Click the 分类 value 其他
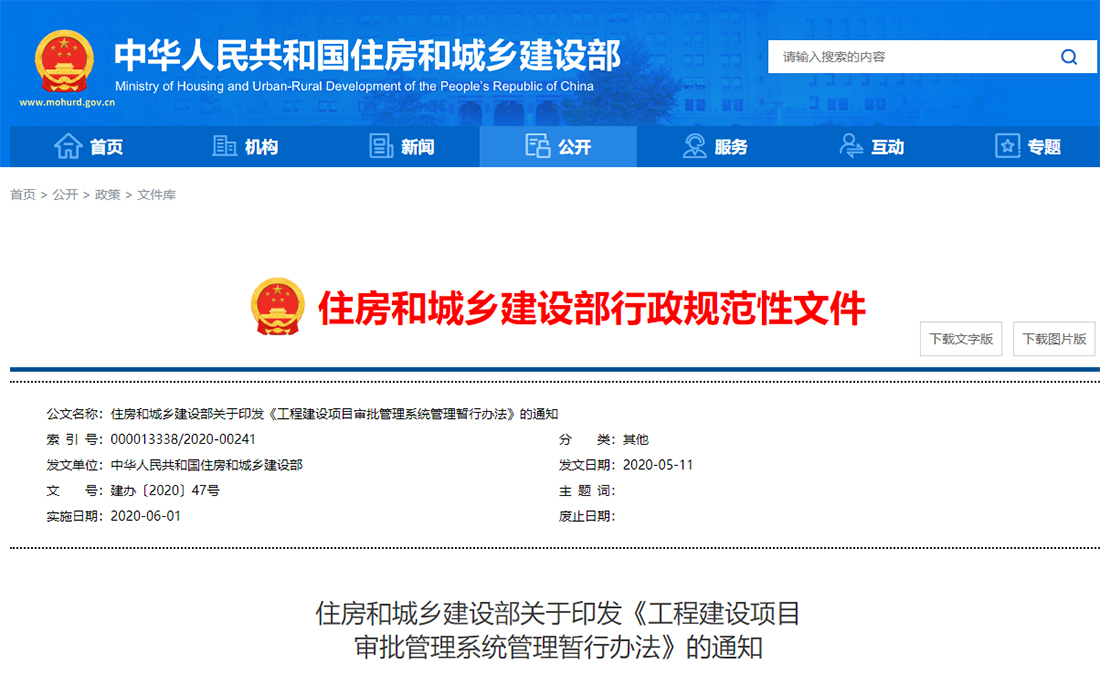 636,439
